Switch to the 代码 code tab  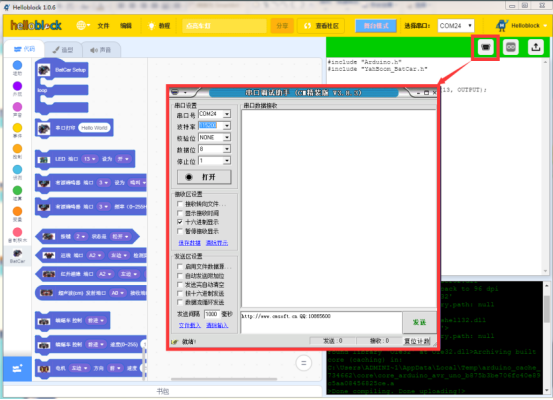point(24,49)
